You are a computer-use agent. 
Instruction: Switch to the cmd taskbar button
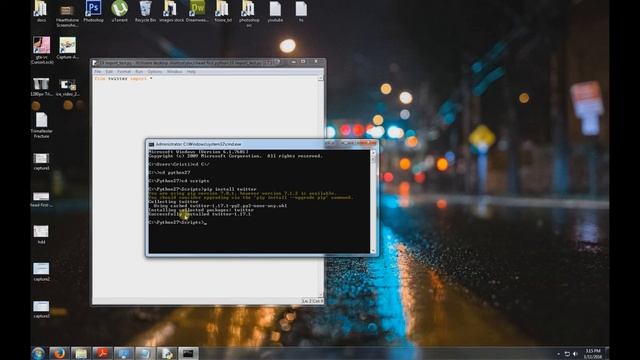188,353
